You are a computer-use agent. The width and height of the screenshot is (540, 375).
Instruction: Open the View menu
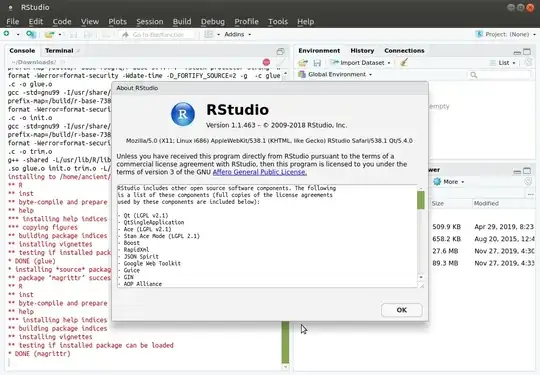pyautogui.click(x=90, y=21)
